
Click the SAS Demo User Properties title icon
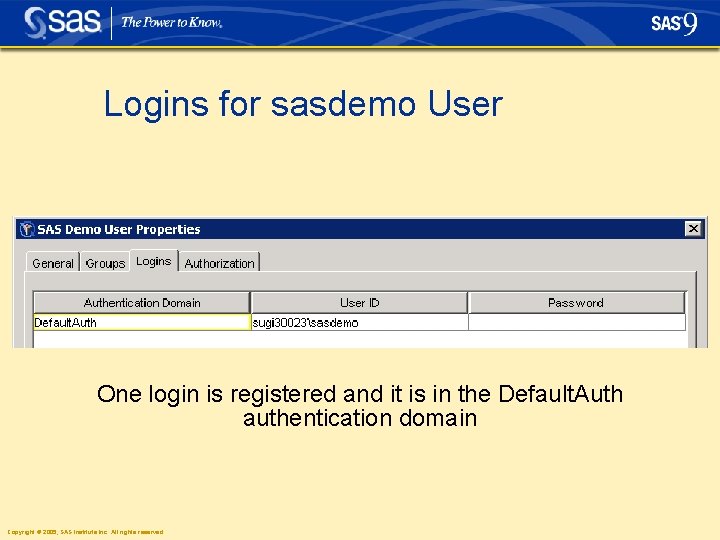point(27,229)
